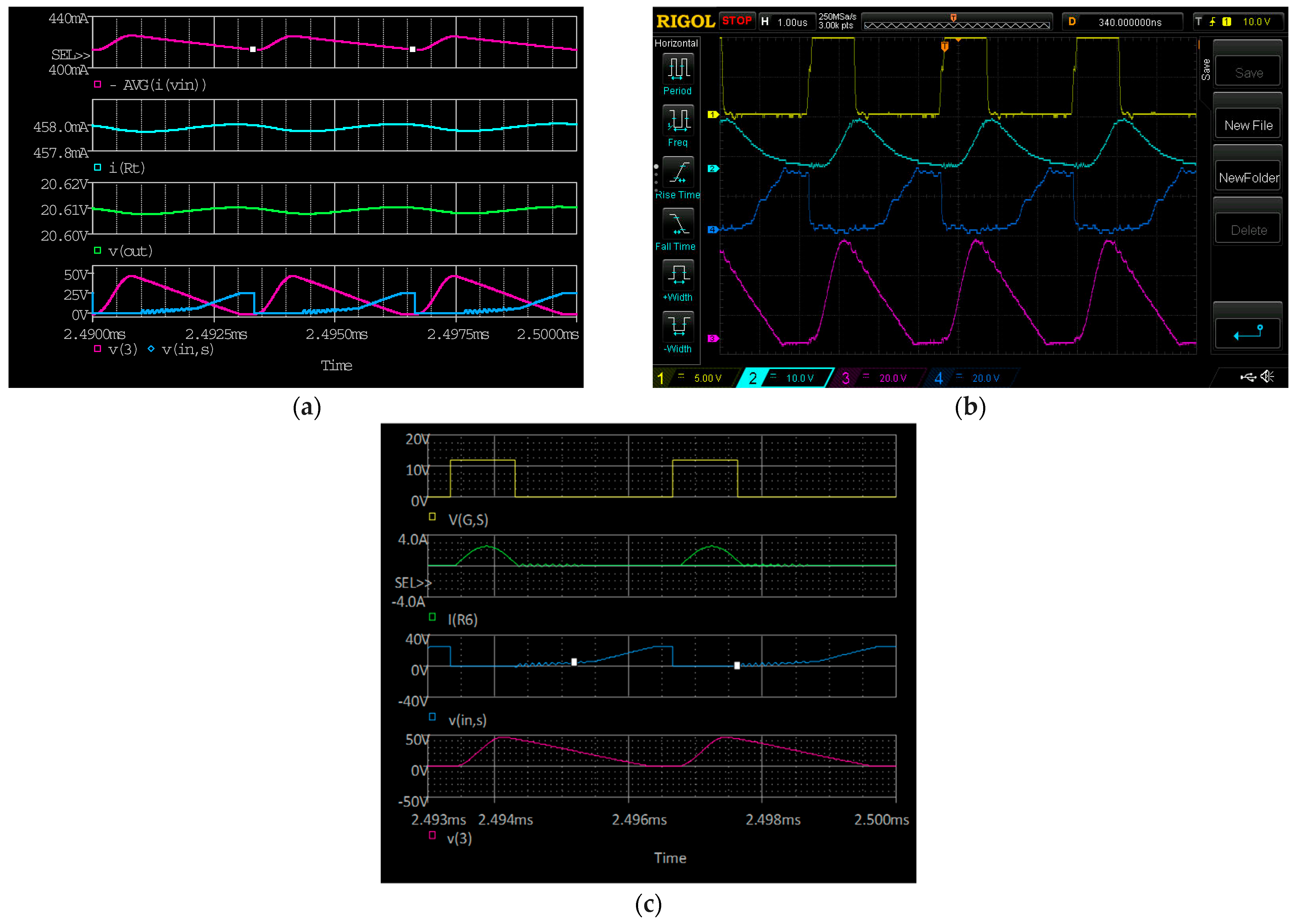Image resolution: width=1296 pixels, height=924 pixels.
Task: Select the Rise Time measurement icon
Action: point(678,172)
